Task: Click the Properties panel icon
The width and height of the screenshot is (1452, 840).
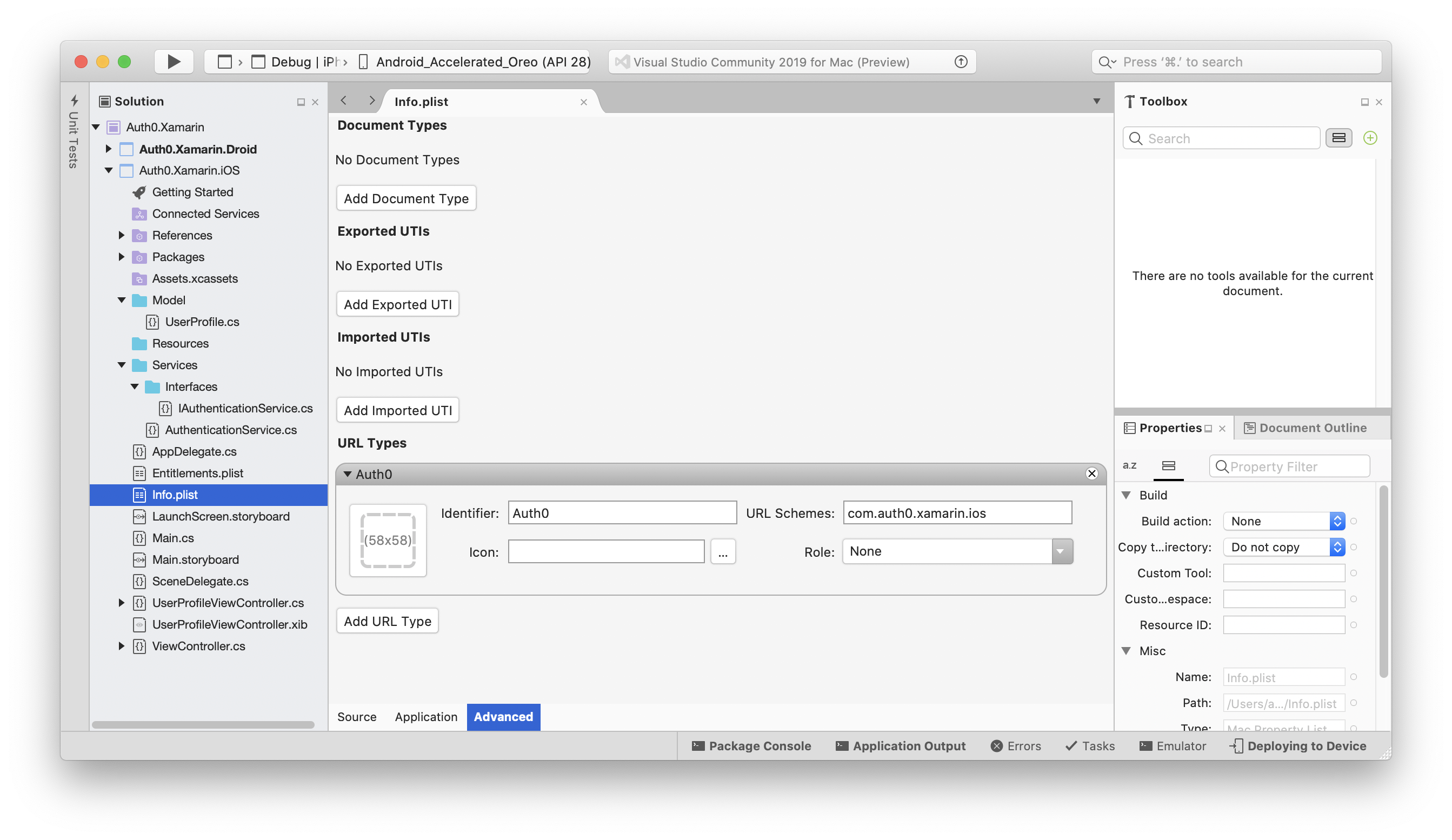Action: 1131,427
